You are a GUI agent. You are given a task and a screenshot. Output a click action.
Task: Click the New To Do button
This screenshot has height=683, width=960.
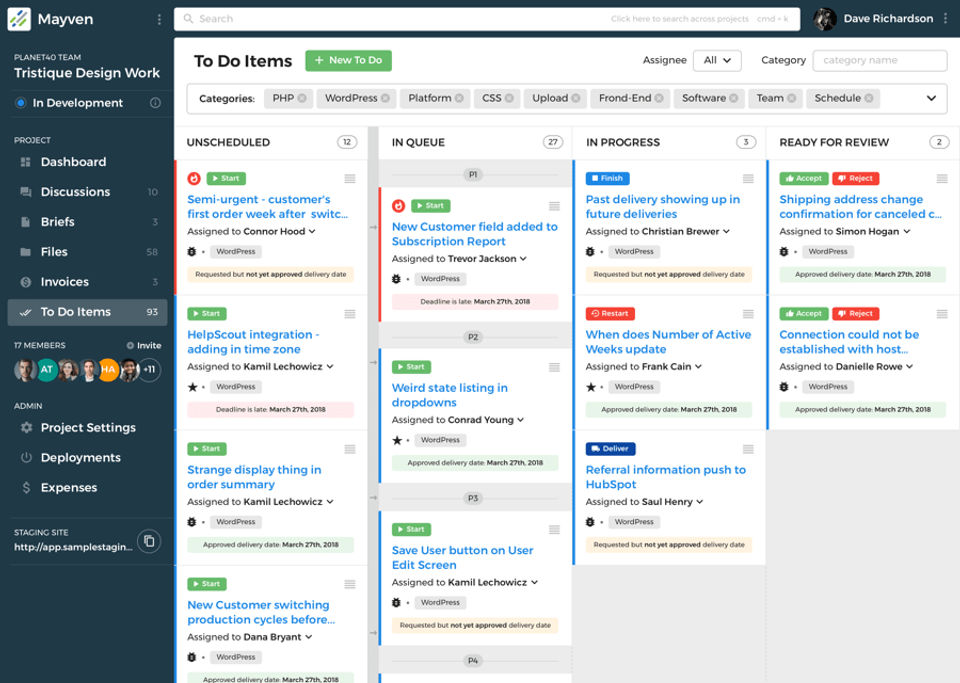pos(348,61)
